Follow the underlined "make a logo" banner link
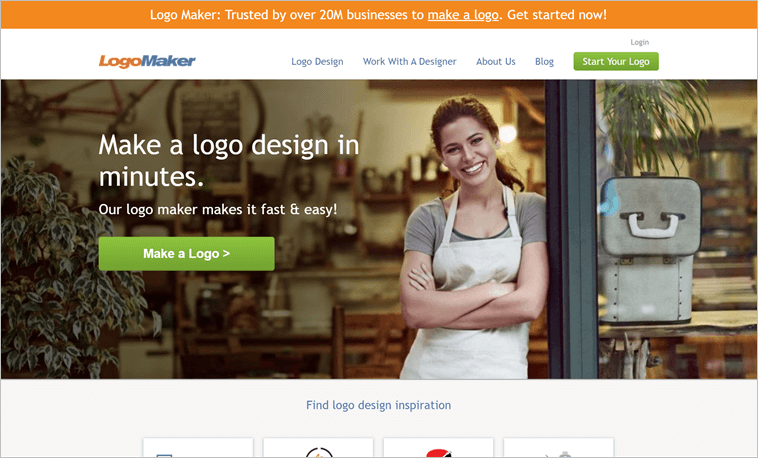This screenshot has height=458, width=758. point(464,15)
